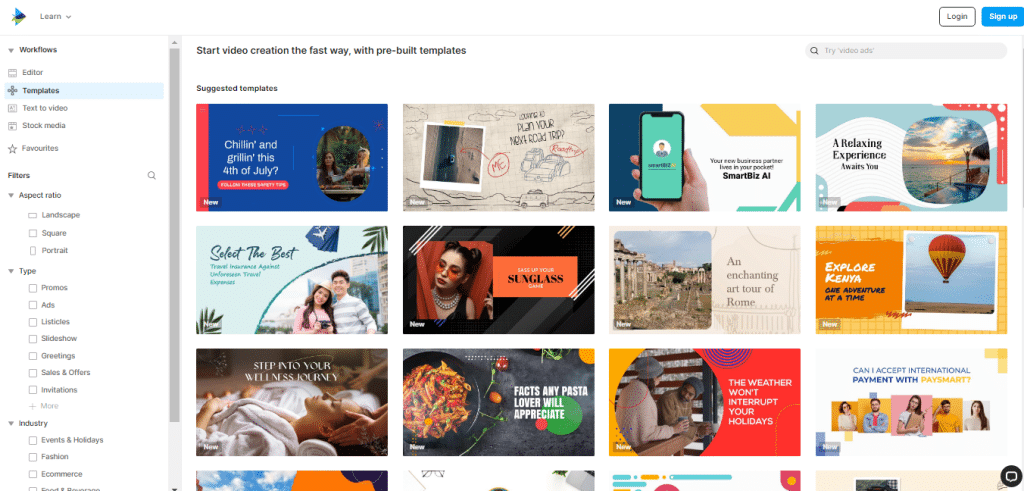Tick the Fashion industry checkbox
1024x491 pixels.
[33, 457]
